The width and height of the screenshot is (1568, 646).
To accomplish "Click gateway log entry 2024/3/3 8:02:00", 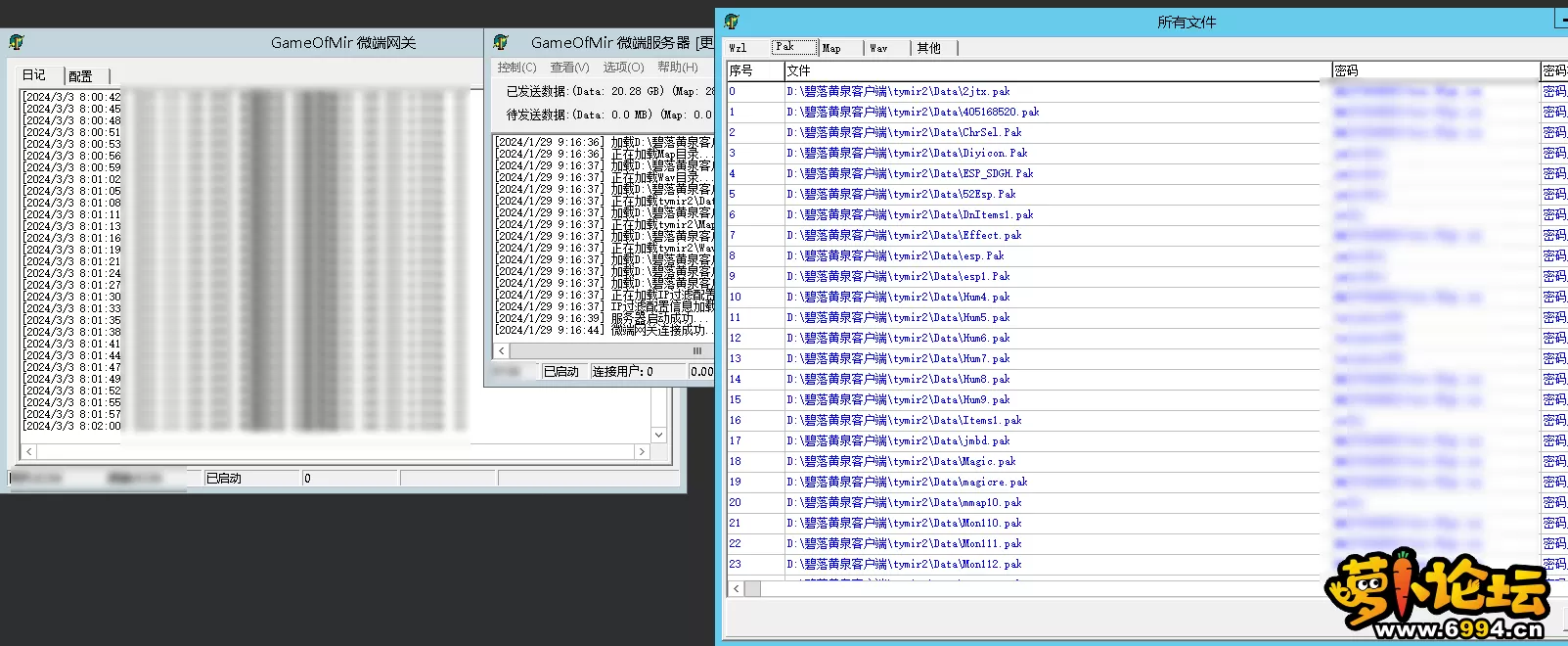I will [x=73, y=426].
